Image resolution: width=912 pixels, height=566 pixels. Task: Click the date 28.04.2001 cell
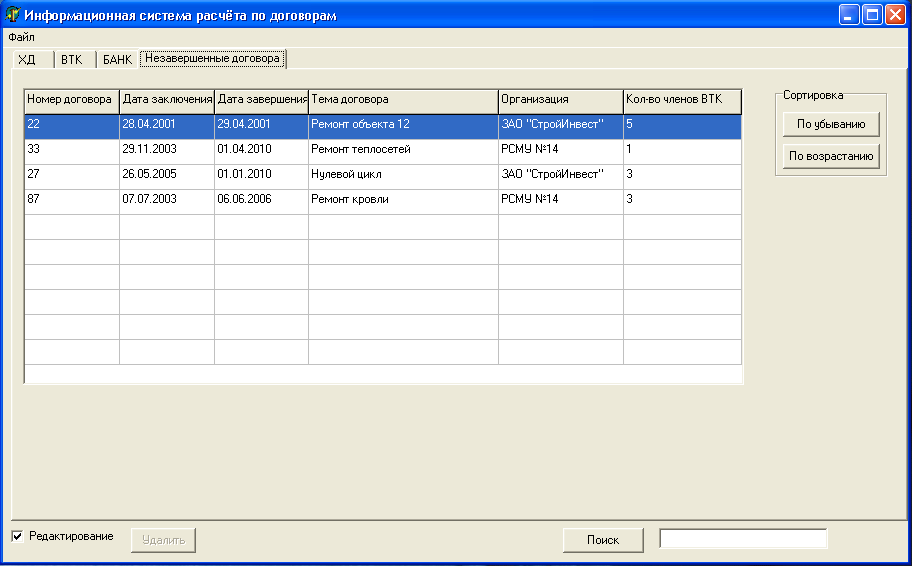pos(167,126)
